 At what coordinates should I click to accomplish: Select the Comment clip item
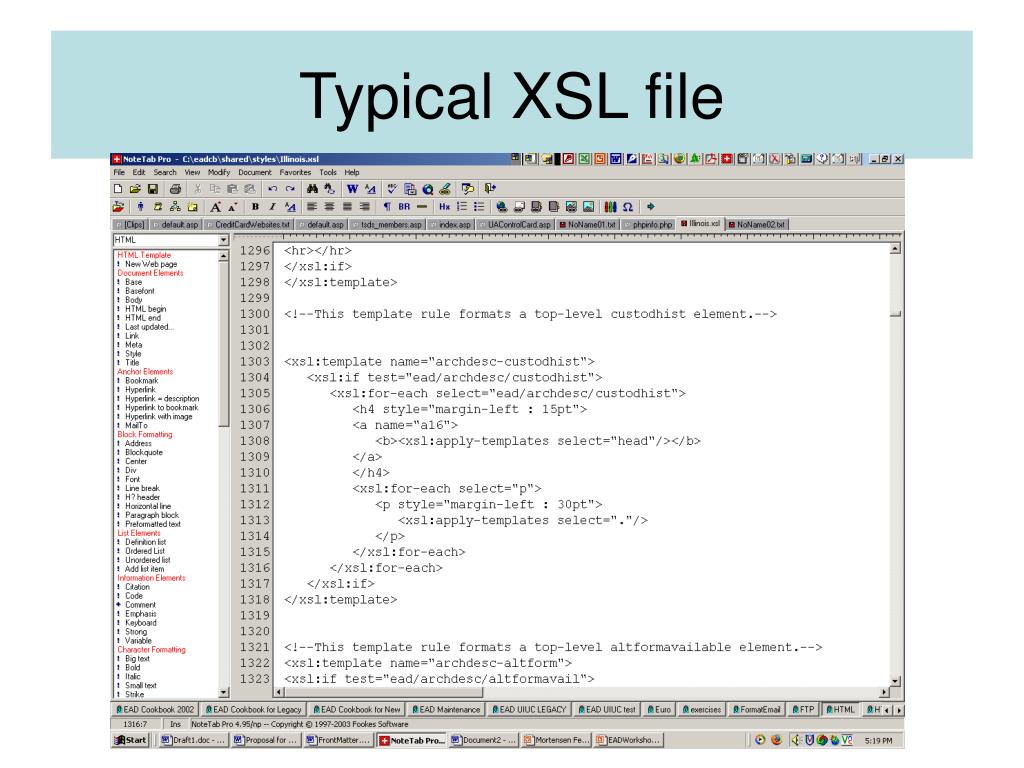coord(140,605)
